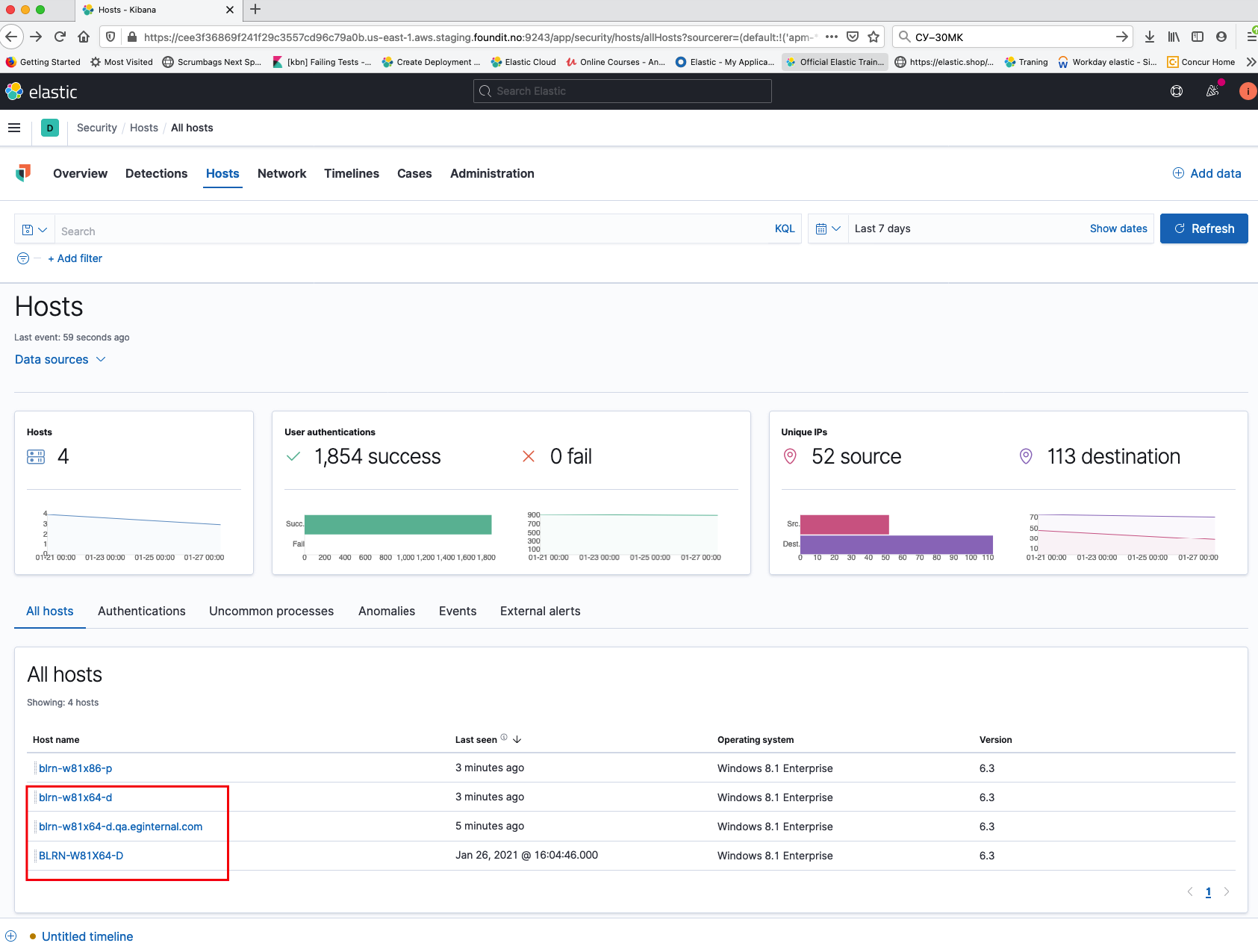
Task: Click the Pocket save icon
Action: tap(853, 37)
